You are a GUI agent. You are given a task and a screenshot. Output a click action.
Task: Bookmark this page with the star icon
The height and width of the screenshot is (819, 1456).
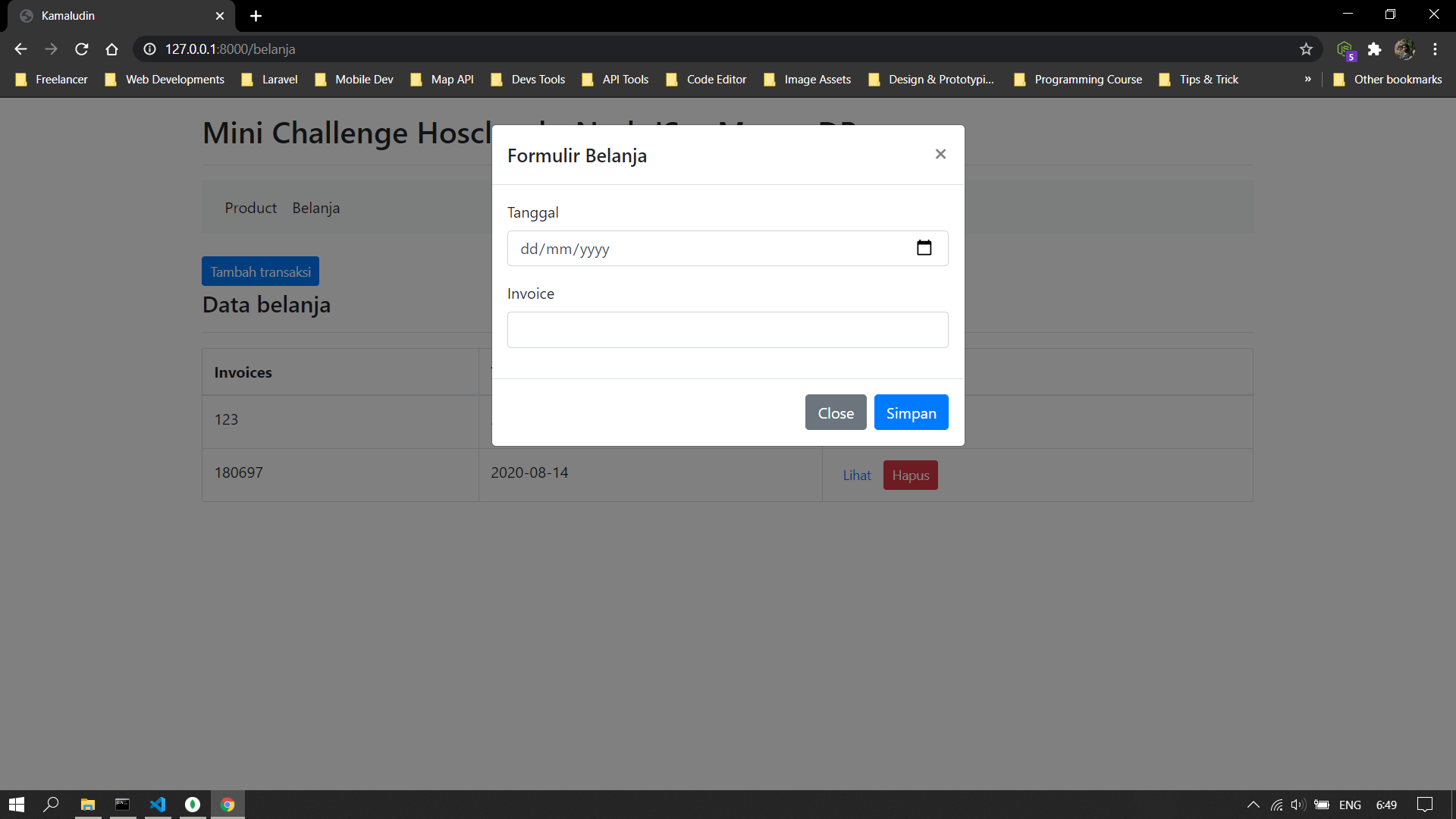coord(1306,49)
